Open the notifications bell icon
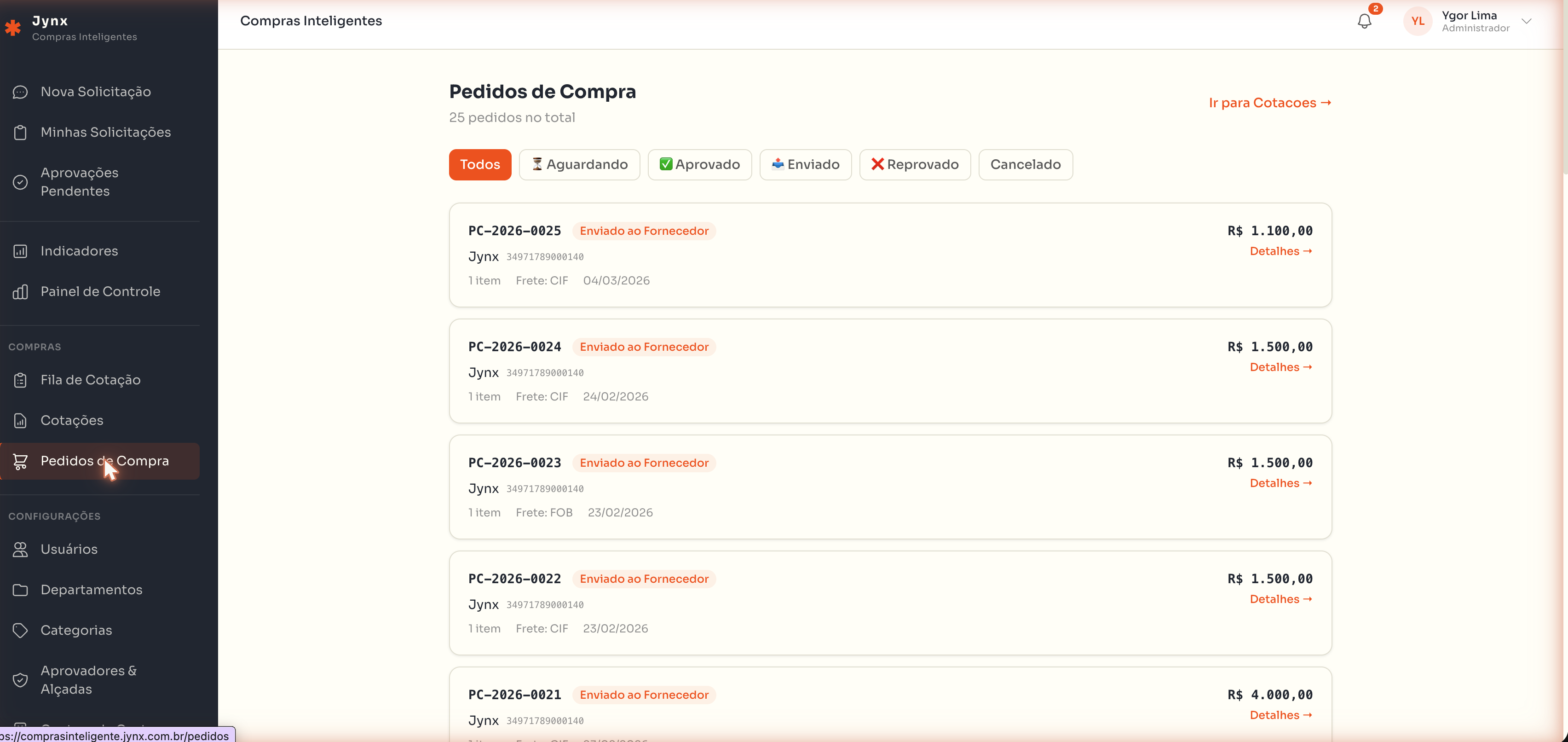1568x742 pixels. pyautogui.click(x=1364, y=21)
